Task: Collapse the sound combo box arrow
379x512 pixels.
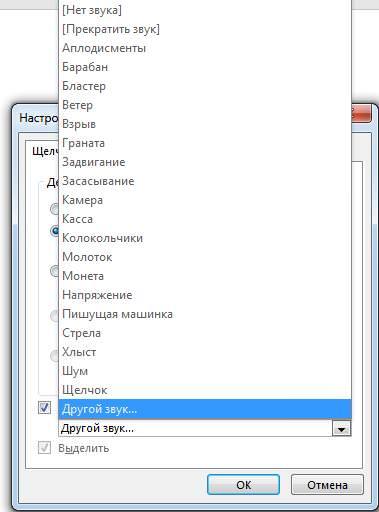Action: tap(341, 429)
